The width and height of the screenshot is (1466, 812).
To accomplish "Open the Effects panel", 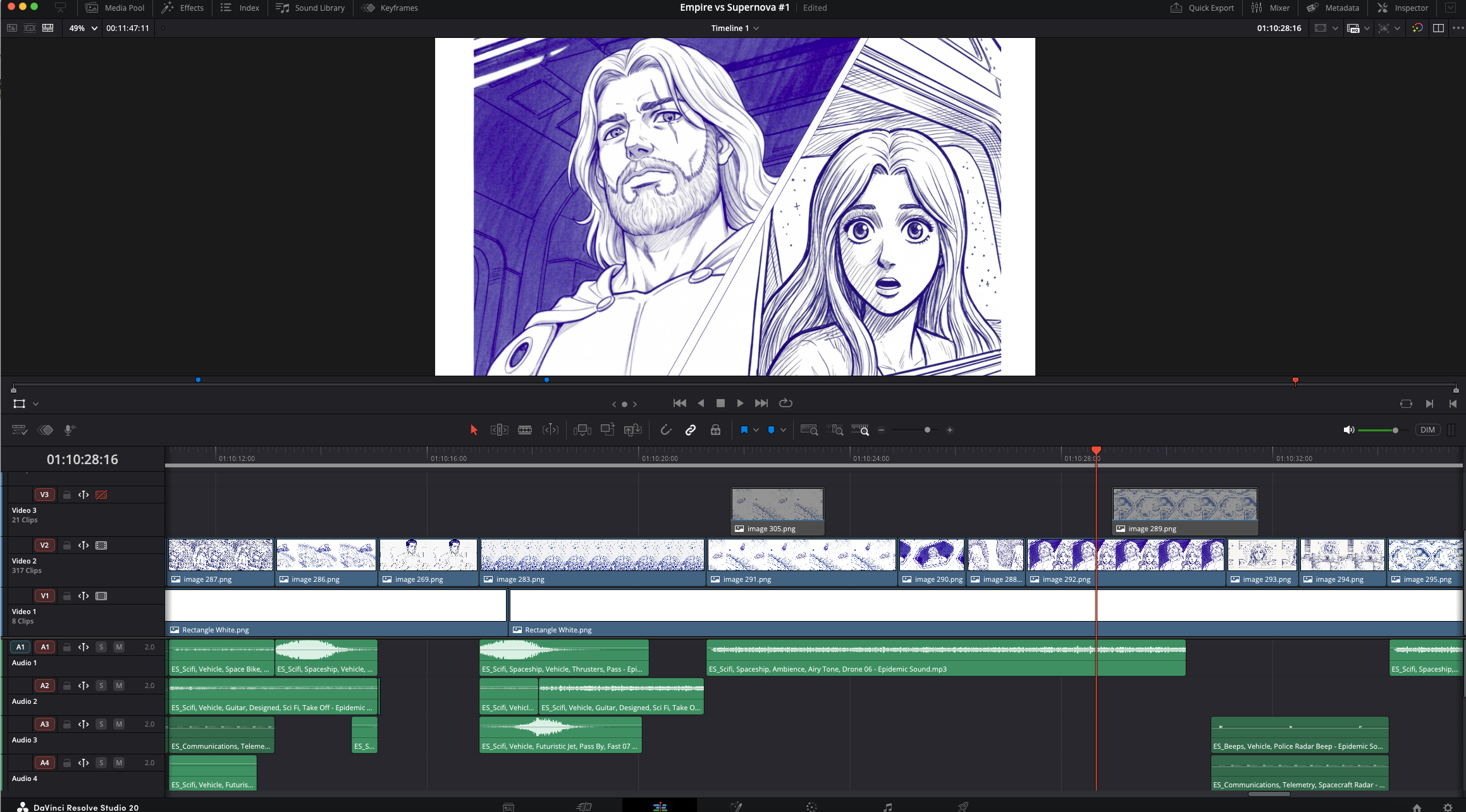I will [183, 8].
